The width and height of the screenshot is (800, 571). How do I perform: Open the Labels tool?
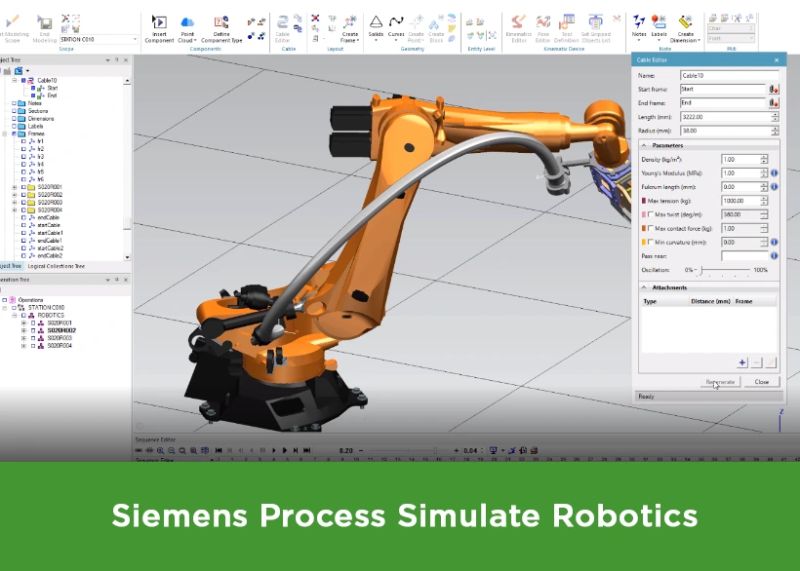pos(659,22)
